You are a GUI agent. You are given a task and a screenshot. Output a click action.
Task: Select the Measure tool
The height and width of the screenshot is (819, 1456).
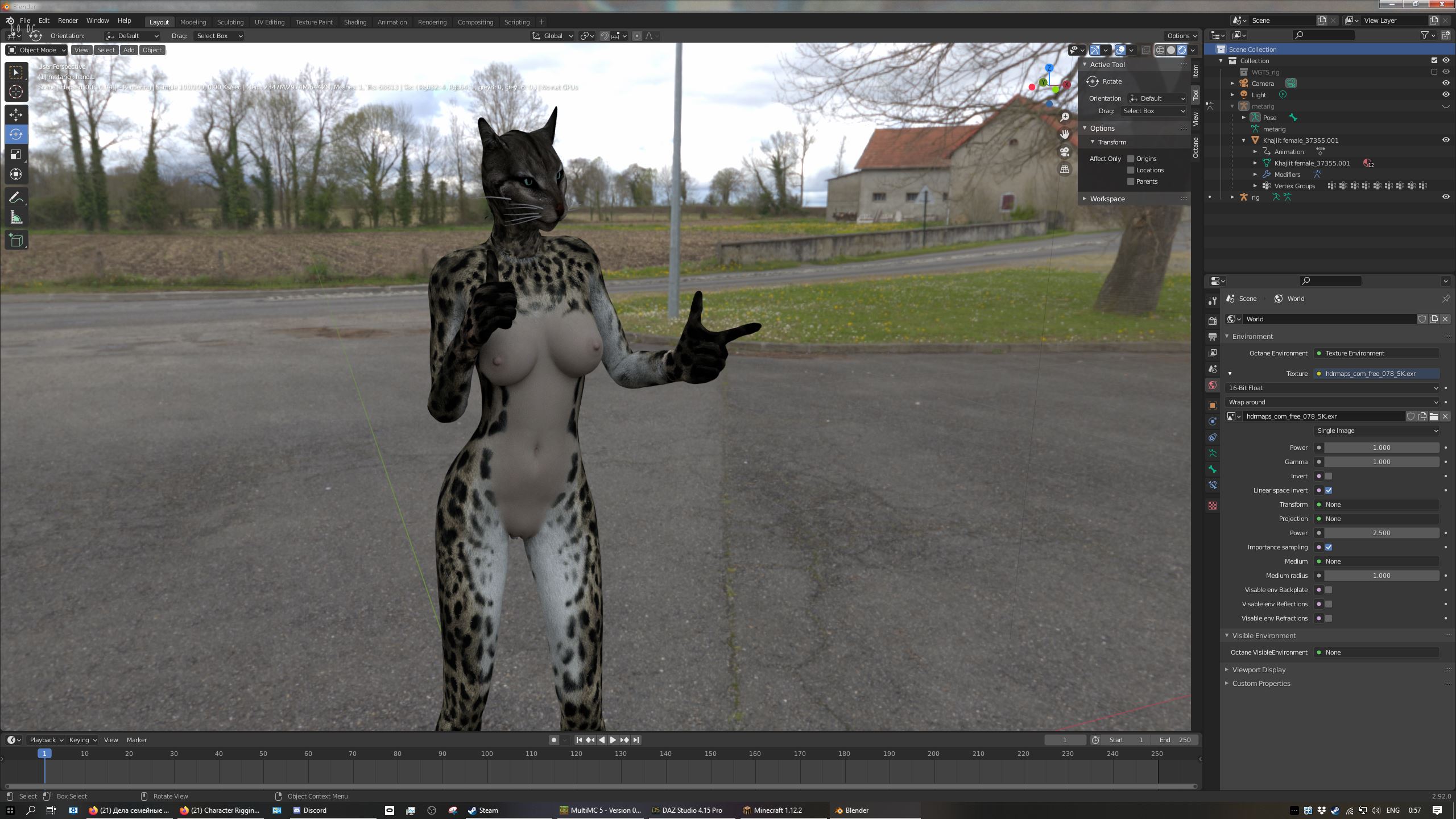[x=16, y=218]
